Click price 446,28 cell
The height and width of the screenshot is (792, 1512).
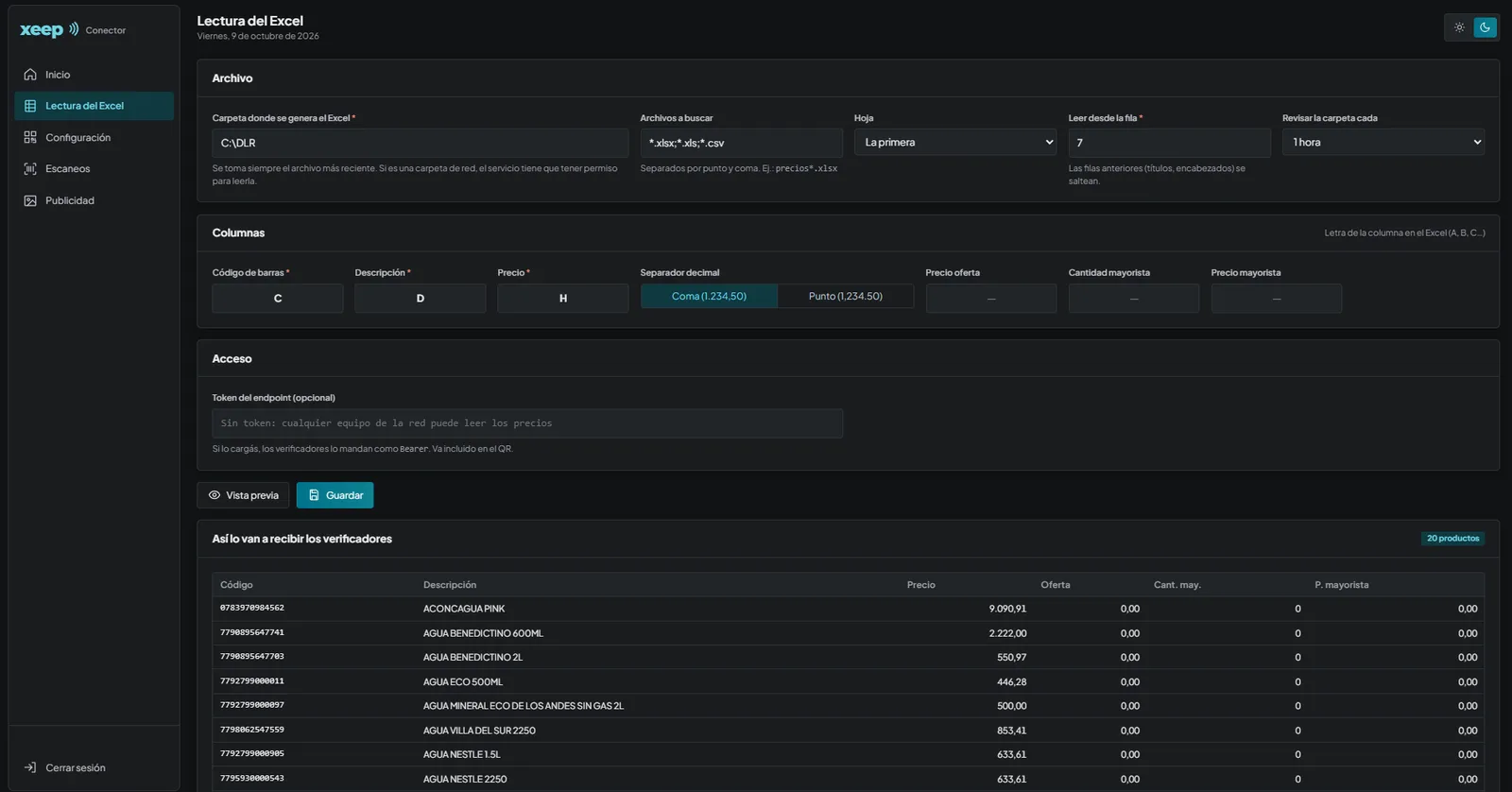coord(1011,682)
